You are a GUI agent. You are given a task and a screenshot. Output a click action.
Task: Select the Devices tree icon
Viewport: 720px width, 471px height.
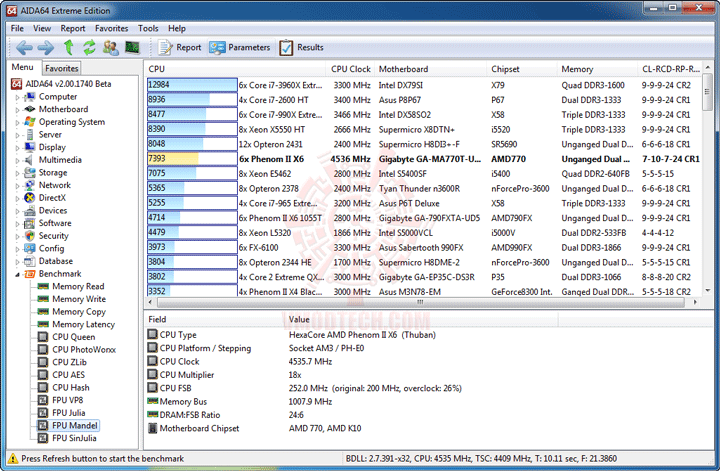30,210
